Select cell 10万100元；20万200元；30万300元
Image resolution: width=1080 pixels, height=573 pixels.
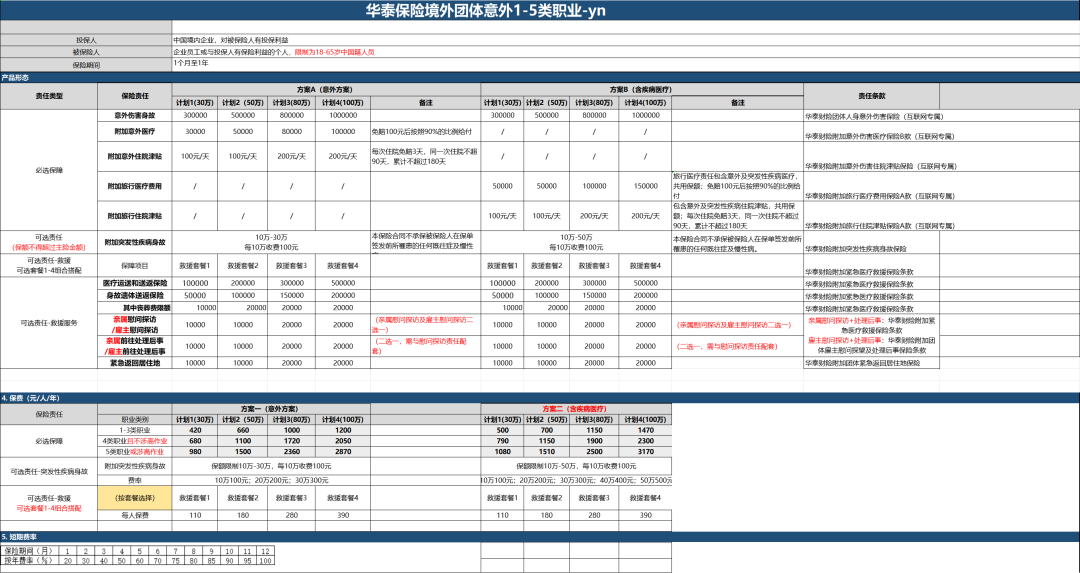271,480
